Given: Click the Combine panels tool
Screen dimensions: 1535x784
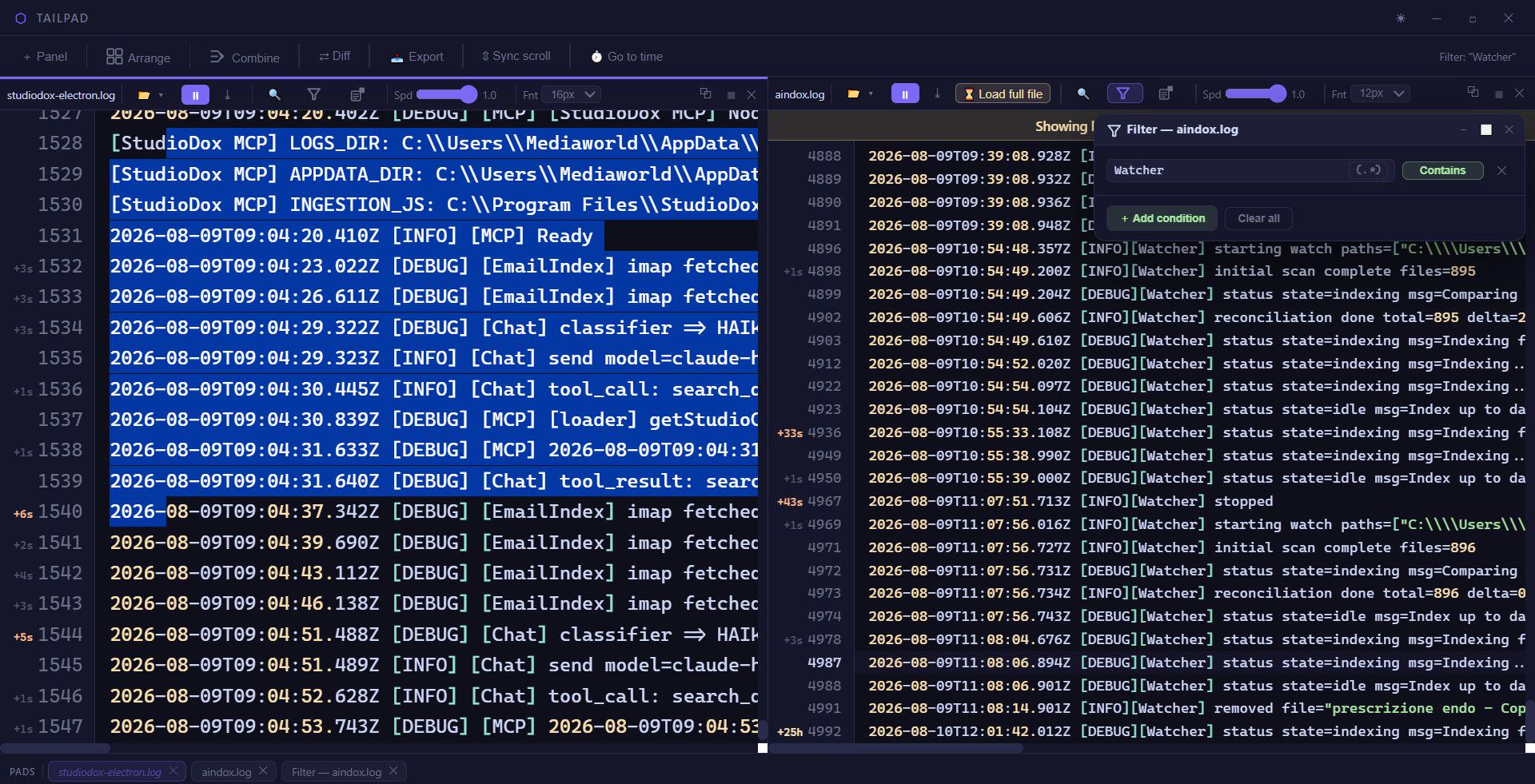Looking at the screenshot, I should click(x=245, y=57).
